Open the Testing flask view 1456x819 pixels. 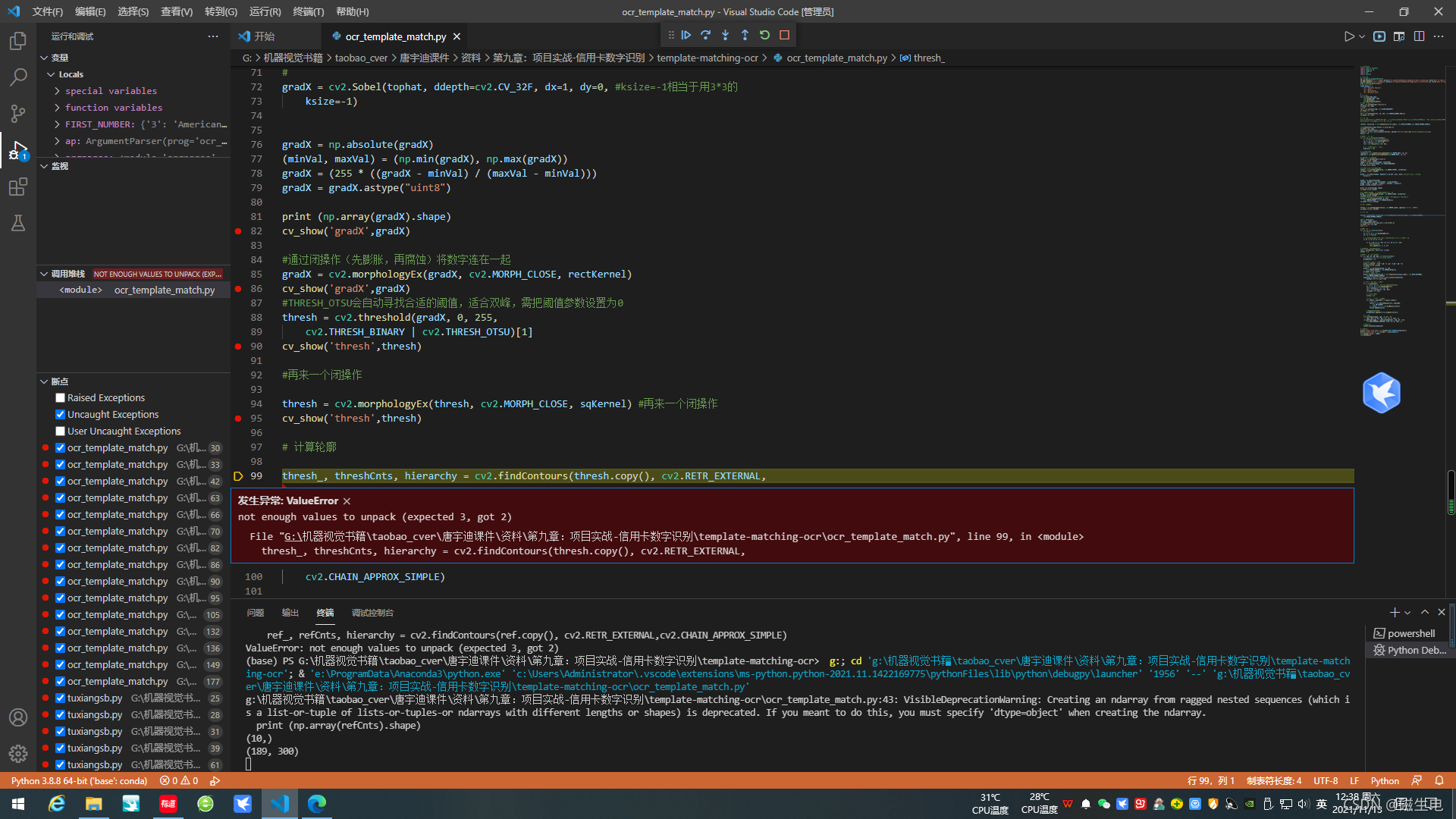[18, 223]
